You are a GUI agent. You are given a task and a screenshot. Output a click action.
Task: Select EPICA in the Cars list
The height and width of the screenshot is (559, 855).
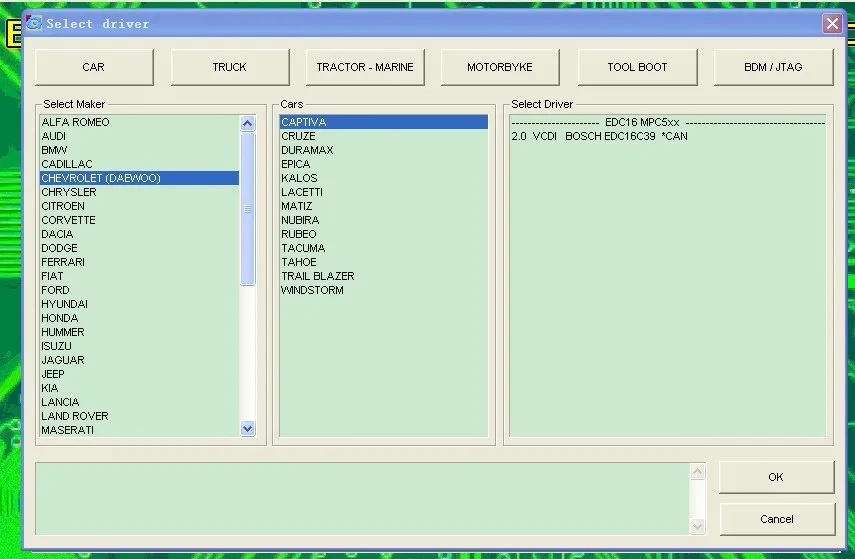click(x=384, y=164)
